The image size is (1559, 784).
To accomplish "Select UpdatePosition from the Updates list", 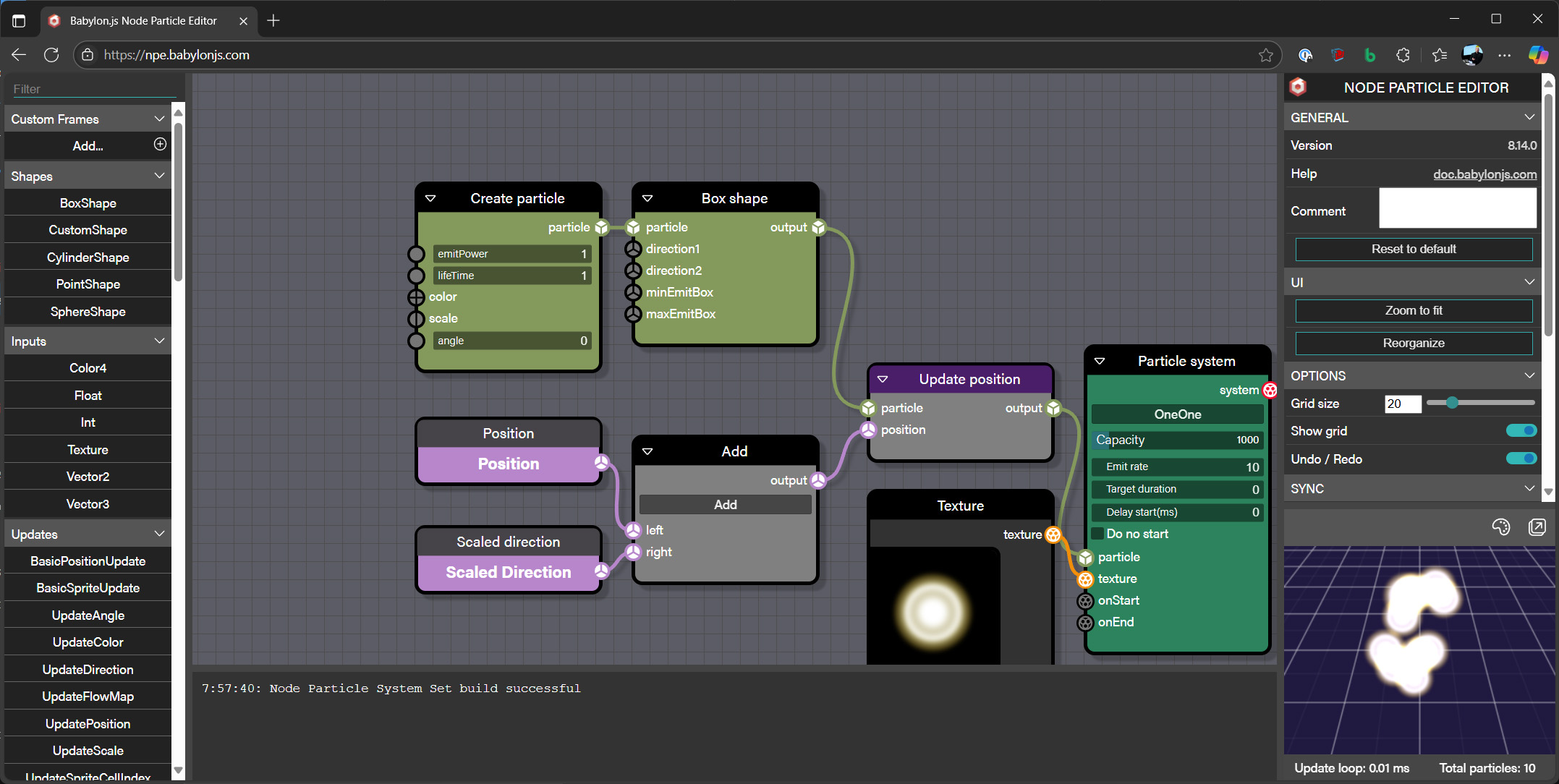I will click(x=88, y=724).
